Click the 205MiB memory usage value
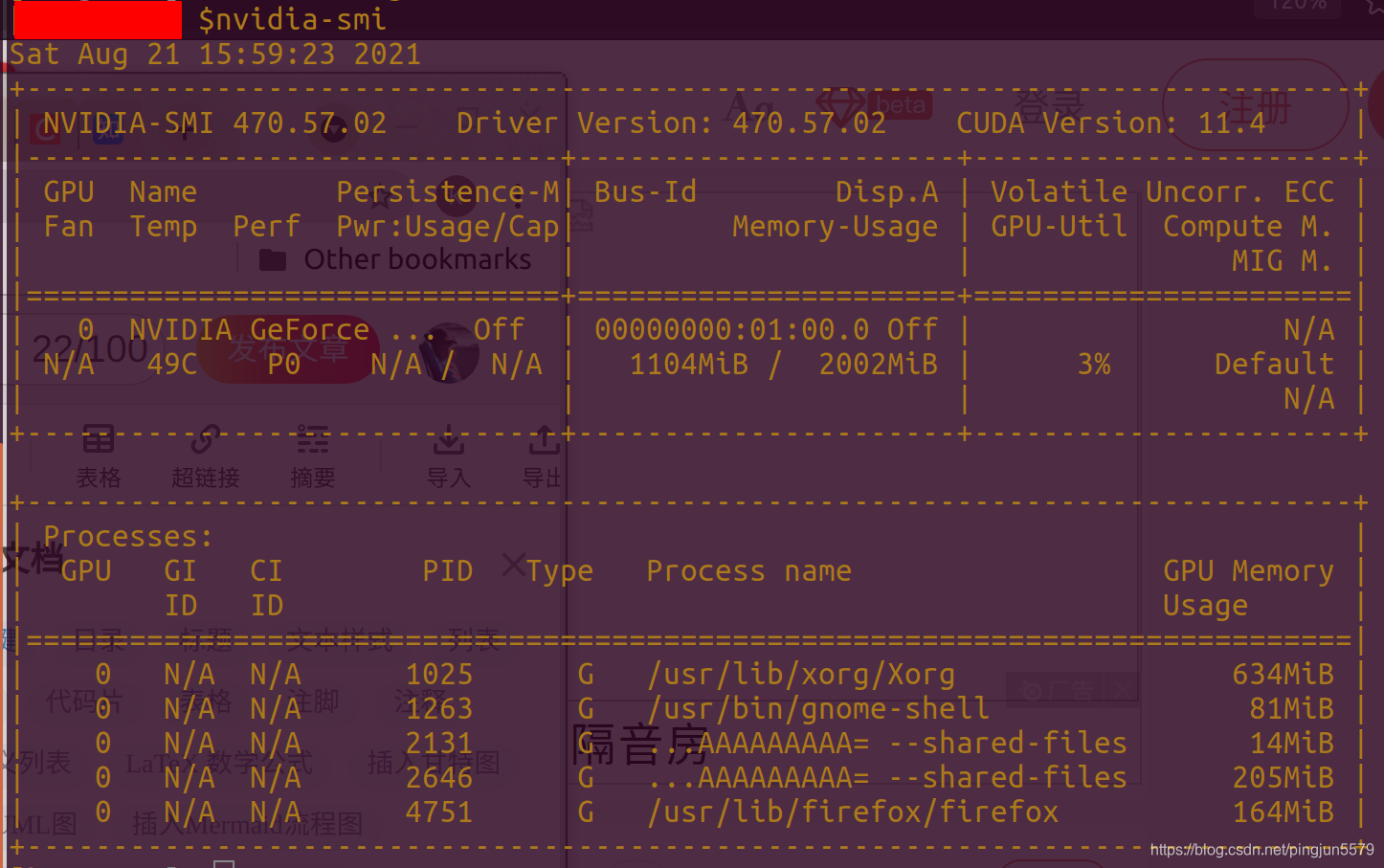 pos(1284,778)
